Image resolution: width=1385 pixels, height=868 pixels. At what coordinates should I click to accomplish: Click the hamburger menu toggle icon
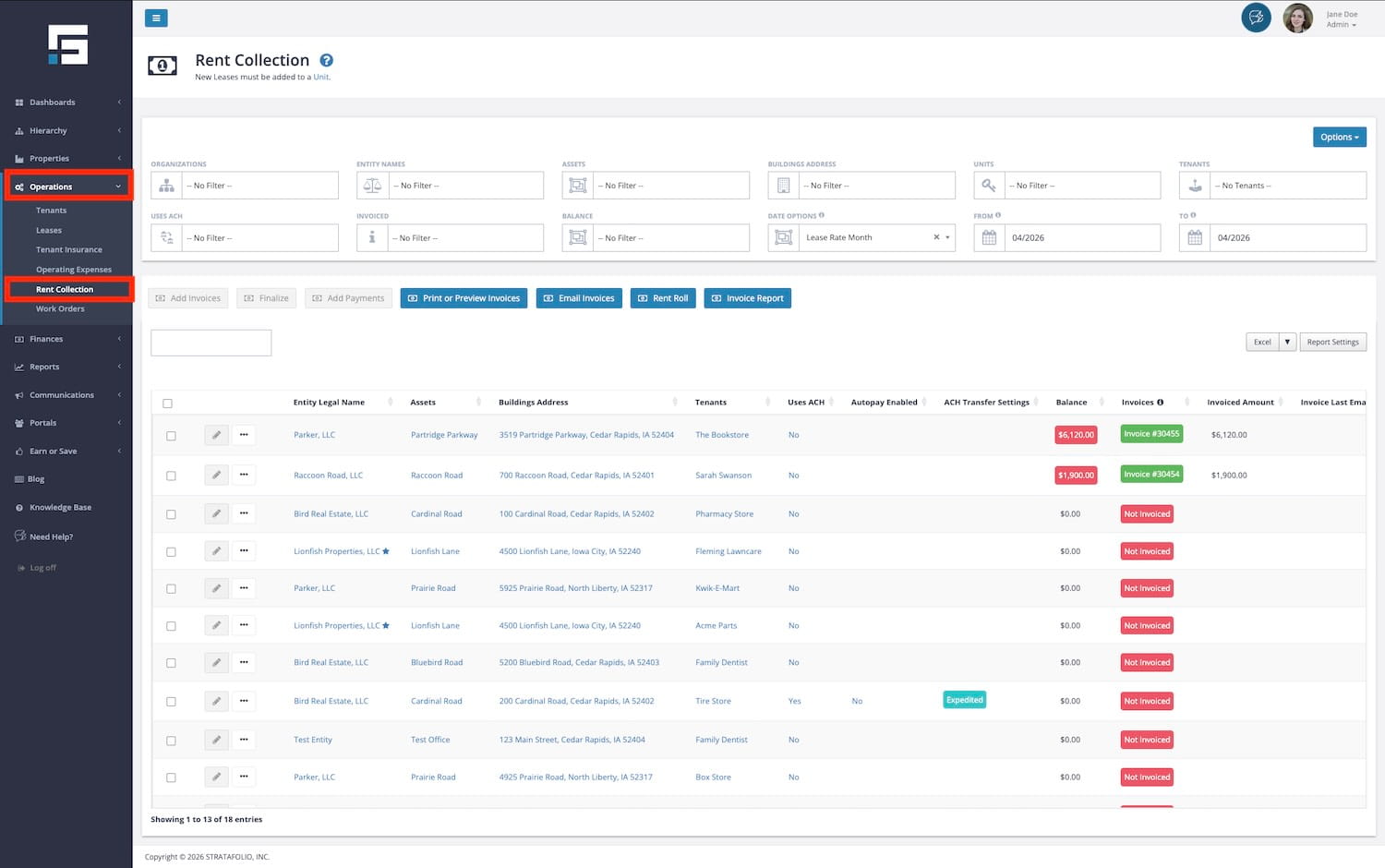(x=156, y=18)
